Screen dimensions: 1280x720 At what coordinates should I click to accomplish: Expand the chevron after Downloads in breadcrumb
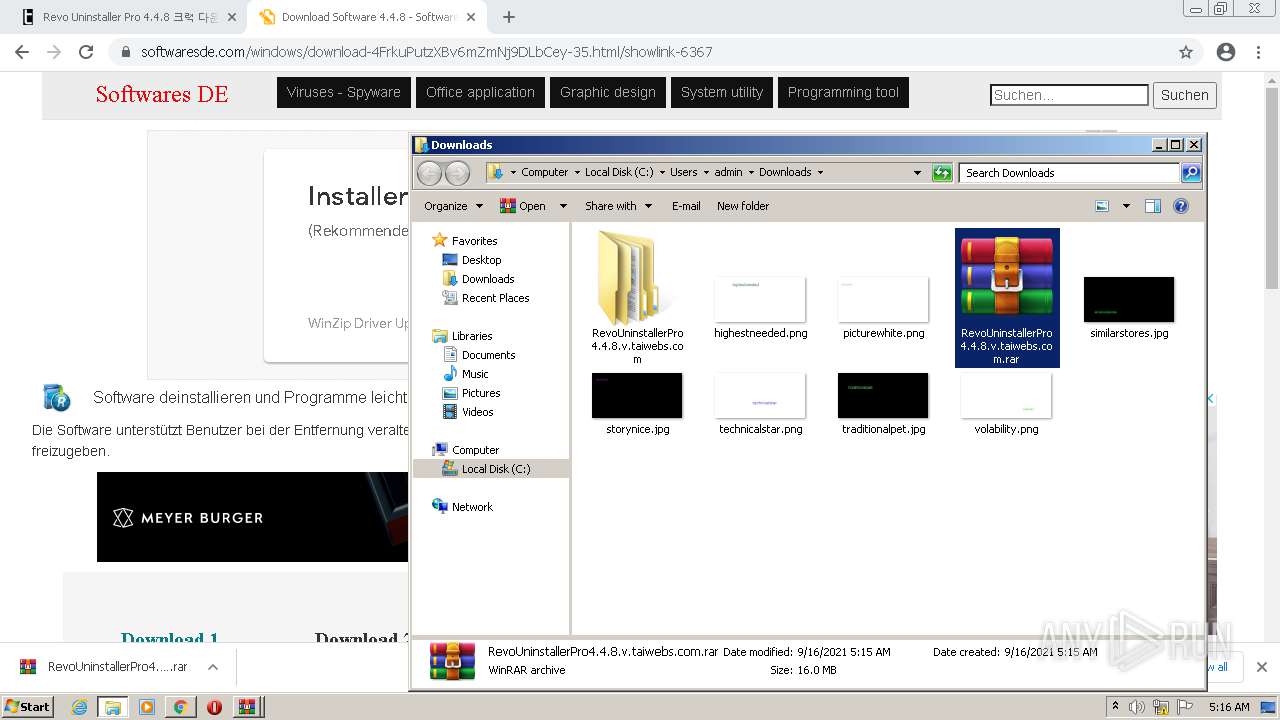pos(820,172)
